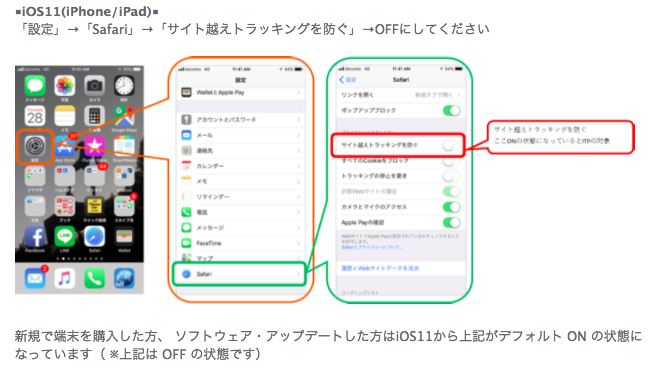Tap the 連絡先 contacts icon in Settings
This screenshot has height=369, width=648.
point(186,151)
